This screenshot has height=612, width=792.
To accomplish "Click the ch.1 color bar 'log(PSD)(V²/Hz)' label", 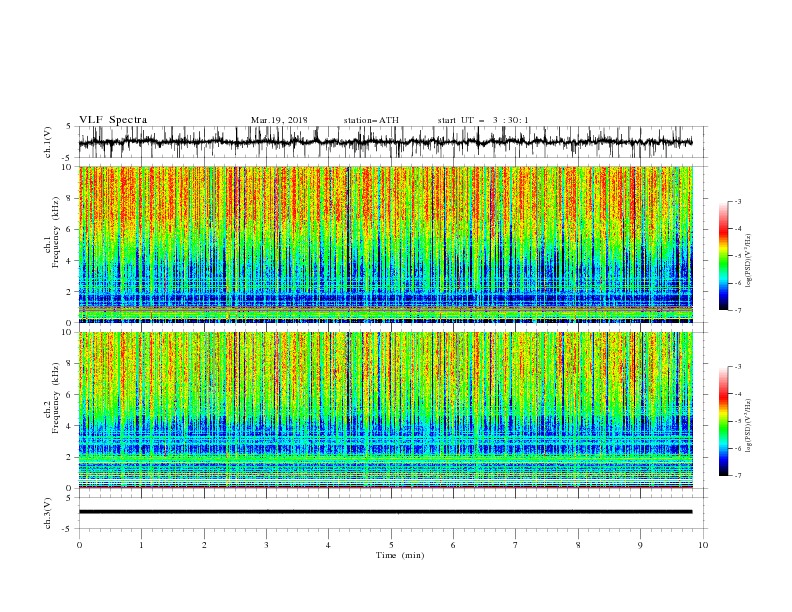I will [749, 261].
